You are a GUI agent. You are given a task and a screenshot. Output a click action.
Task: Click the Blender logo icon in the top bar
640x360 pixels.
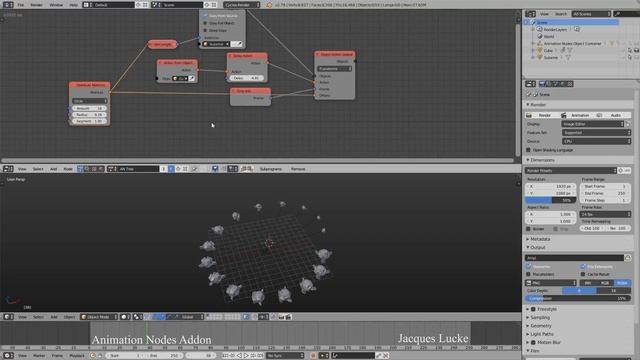pyautogui.click(x=269, y=5)
